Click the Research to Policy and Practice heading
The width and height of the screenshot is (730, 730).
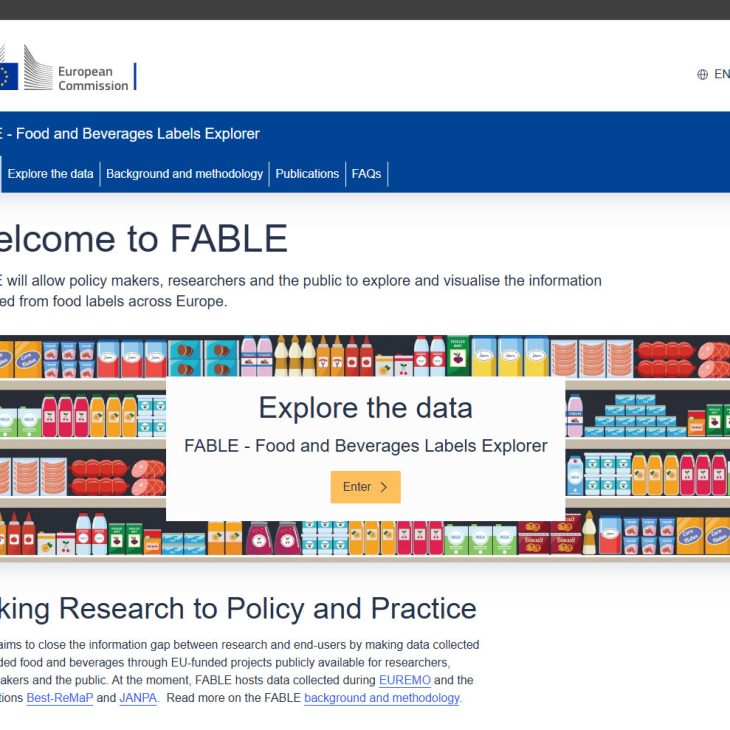(240, 608)
